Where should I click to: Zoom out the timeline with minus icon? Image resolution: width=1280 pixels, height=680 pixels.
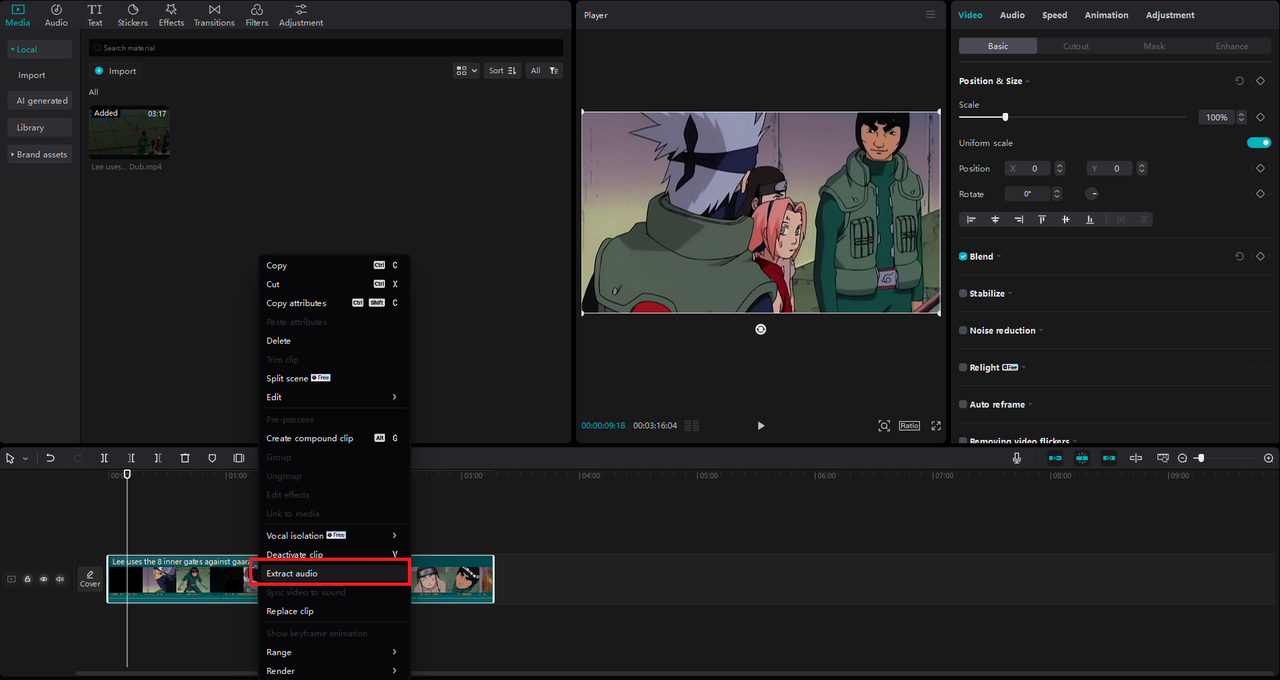pyautogui.click(x=1182, y=458)
